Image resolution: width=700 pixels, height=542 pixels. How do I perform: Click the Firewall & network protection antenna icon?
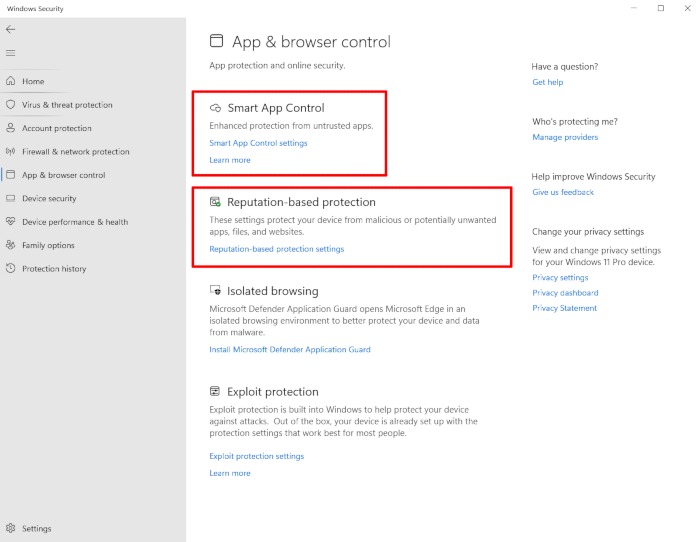11,151
